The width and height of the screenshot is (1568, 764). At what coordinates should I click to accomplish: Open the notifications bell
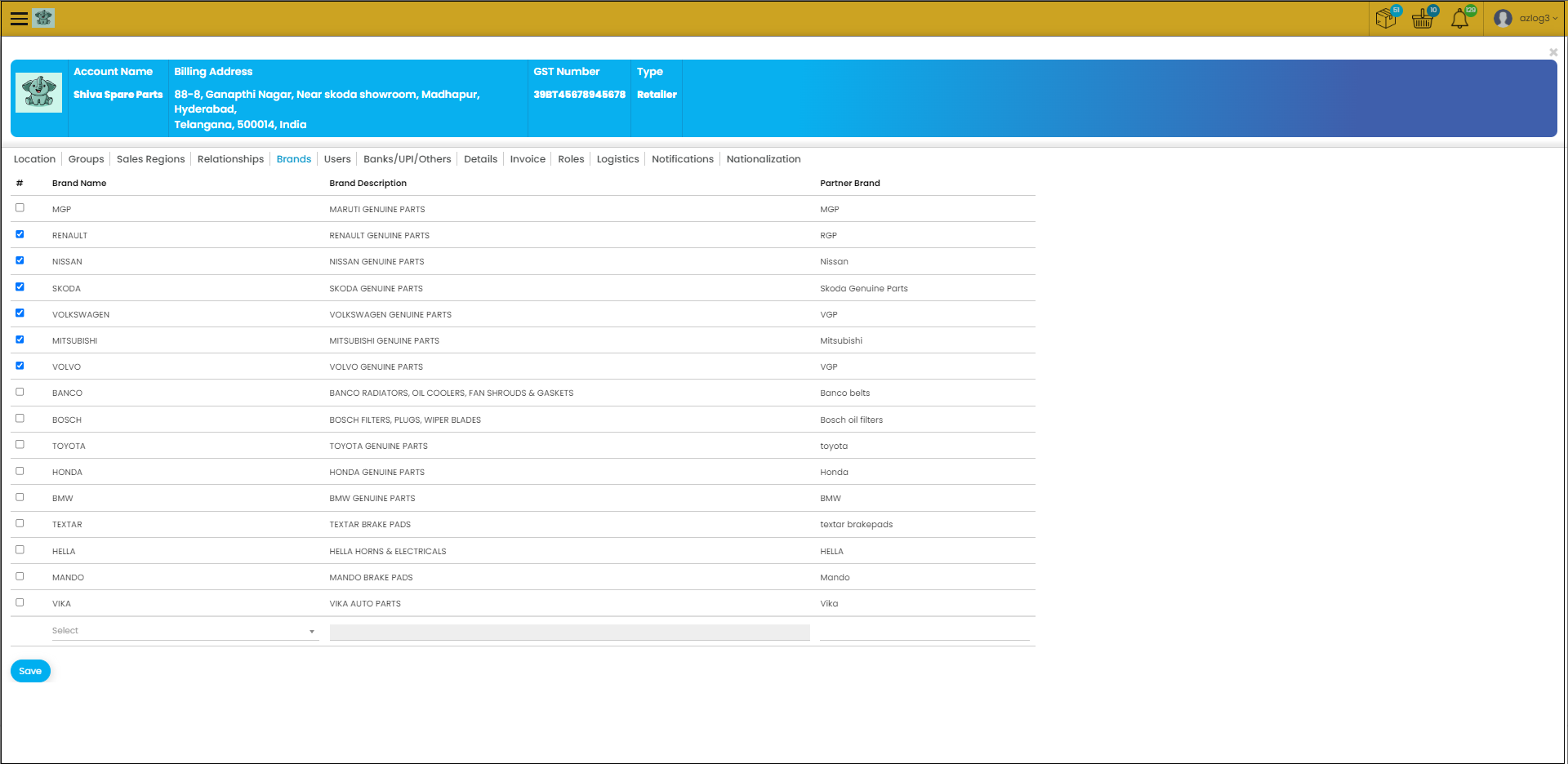tap(1461, 17)
